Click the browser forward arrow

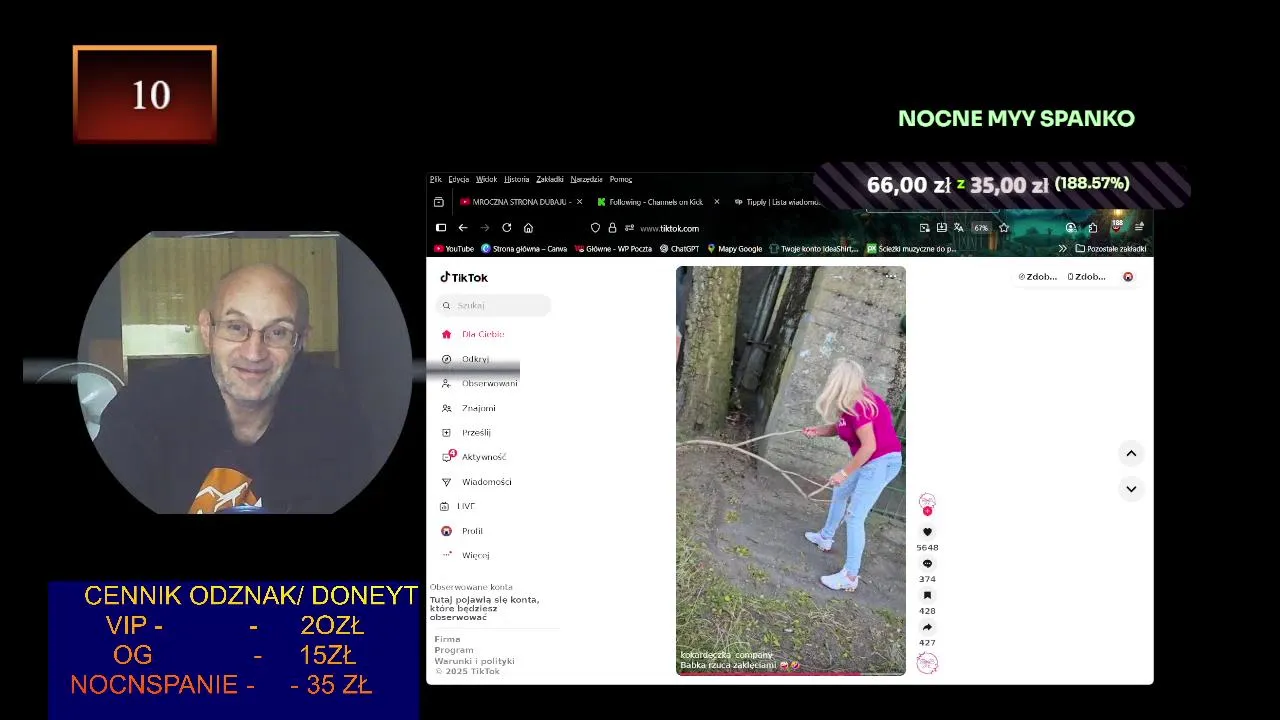484,228
